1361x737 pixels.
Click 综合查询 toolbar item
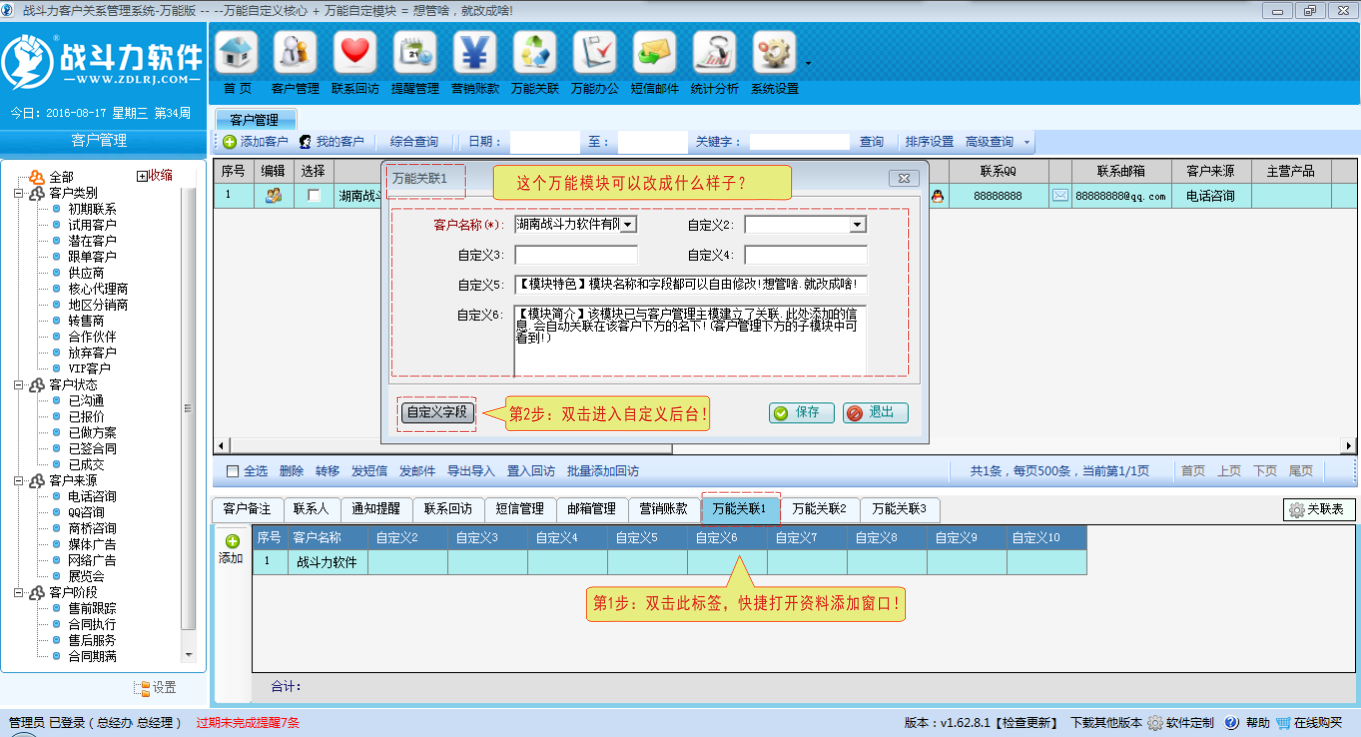pyautogui.click(x=414, y=142)
